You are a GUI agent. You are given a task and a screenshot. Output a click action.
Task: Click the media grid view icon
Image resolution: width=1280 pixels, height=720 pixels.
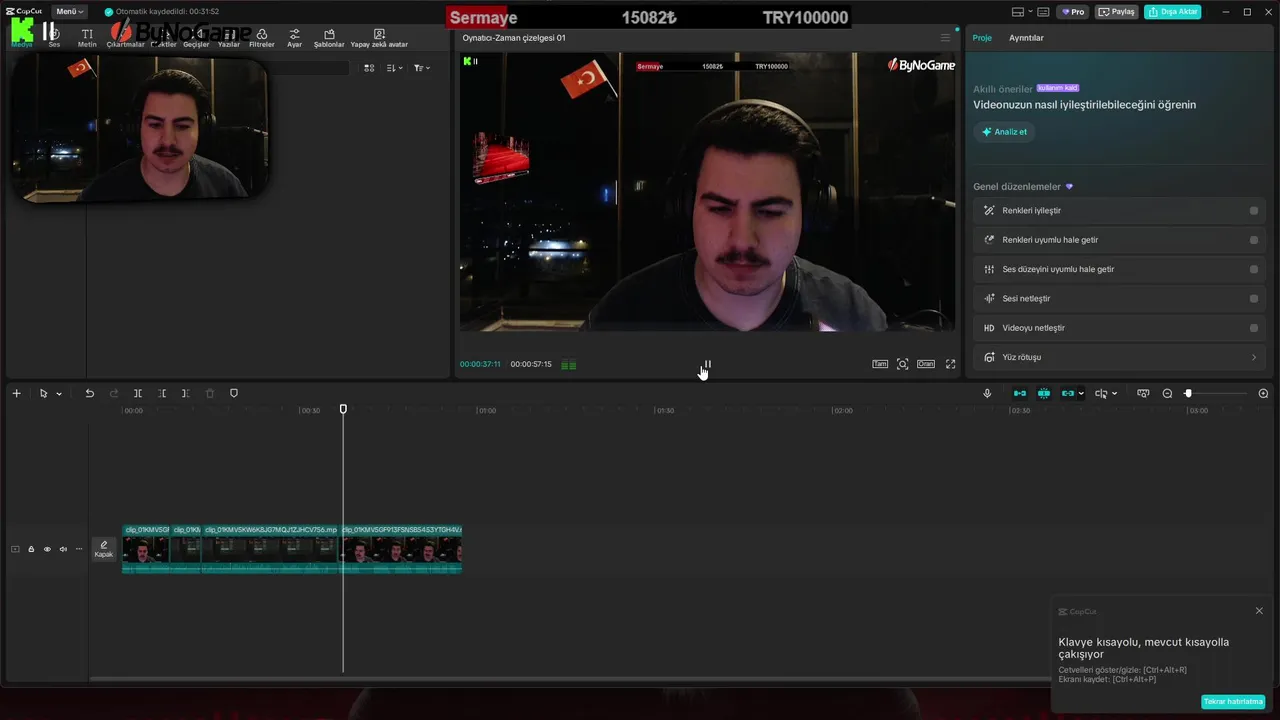point(369,68)
